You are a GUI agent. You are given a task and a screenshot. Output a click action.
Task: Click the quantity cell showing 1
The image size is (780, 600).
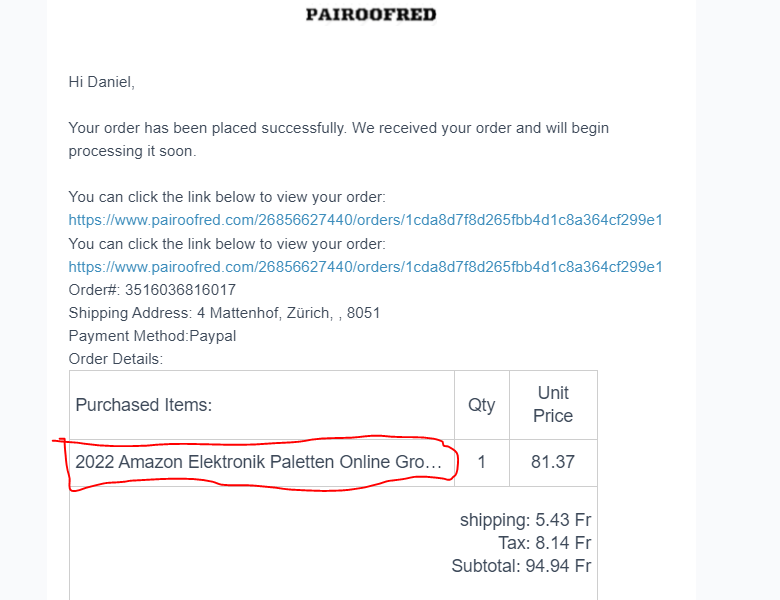[482, 462]
